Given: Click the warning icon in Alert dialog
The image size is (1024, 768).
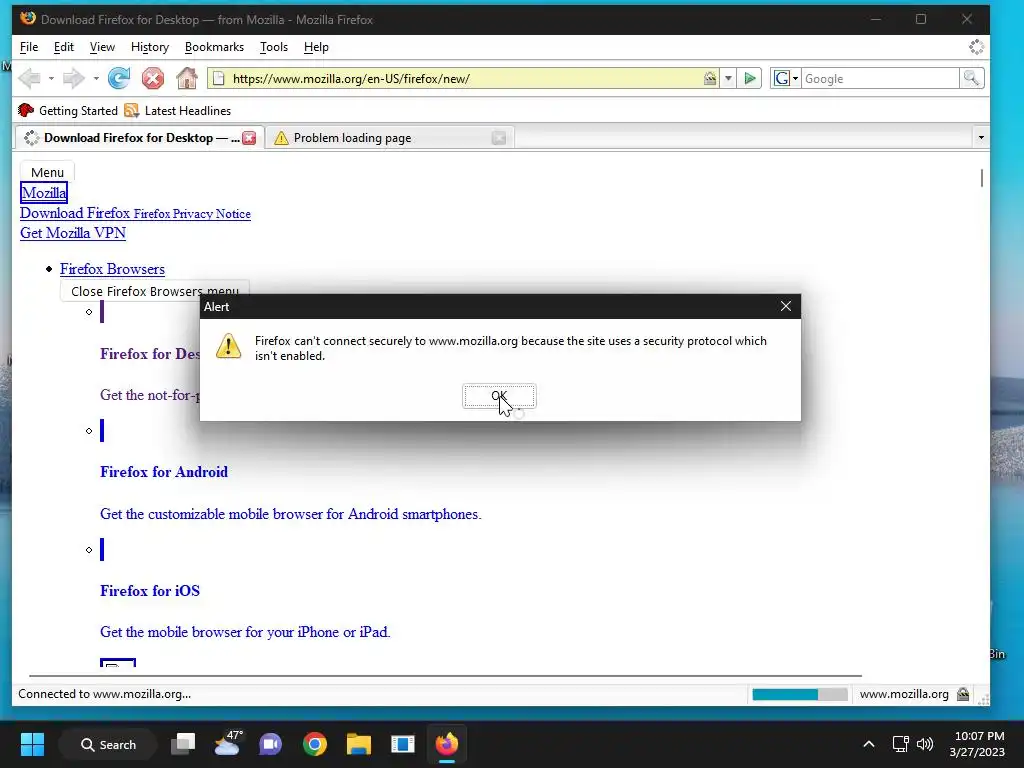Looking at the screenshot, I should (x=229, y=346).
